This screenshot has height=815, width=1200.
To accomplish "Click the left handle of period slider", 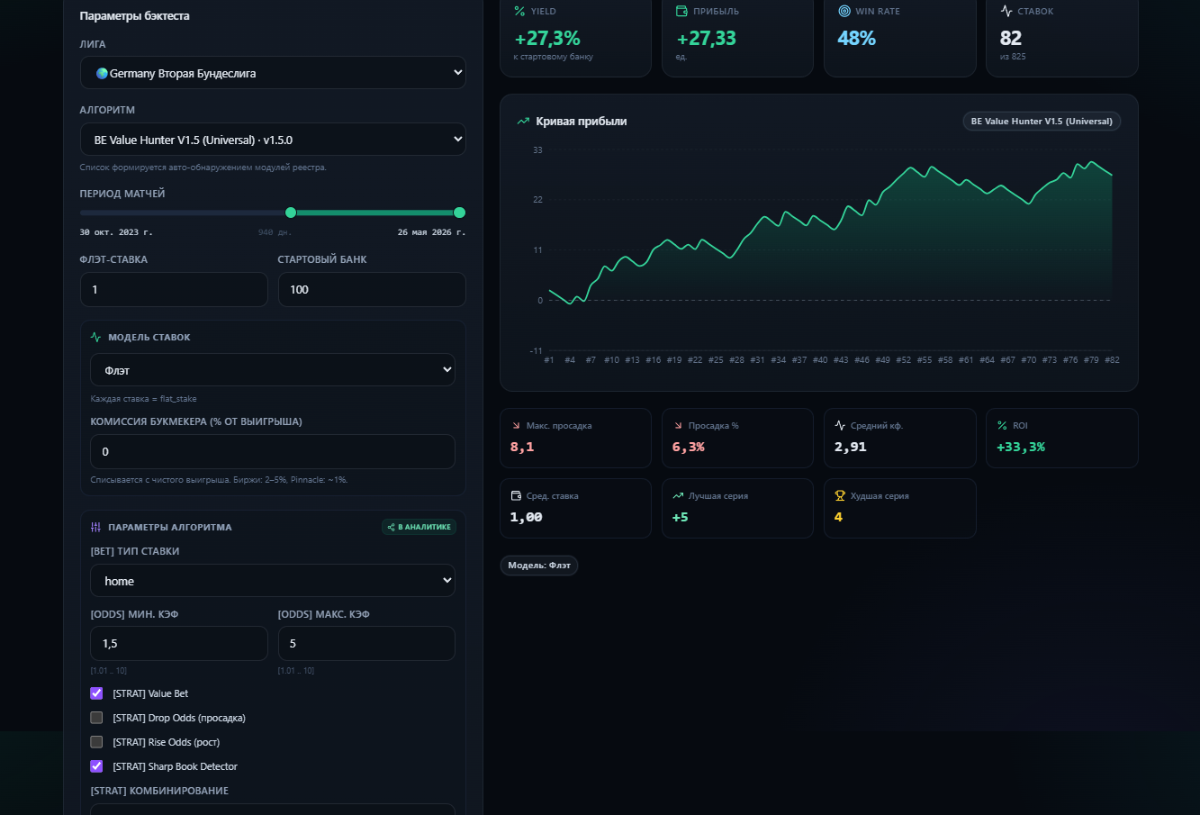I will pyautogui.click(x=291, y=212).
